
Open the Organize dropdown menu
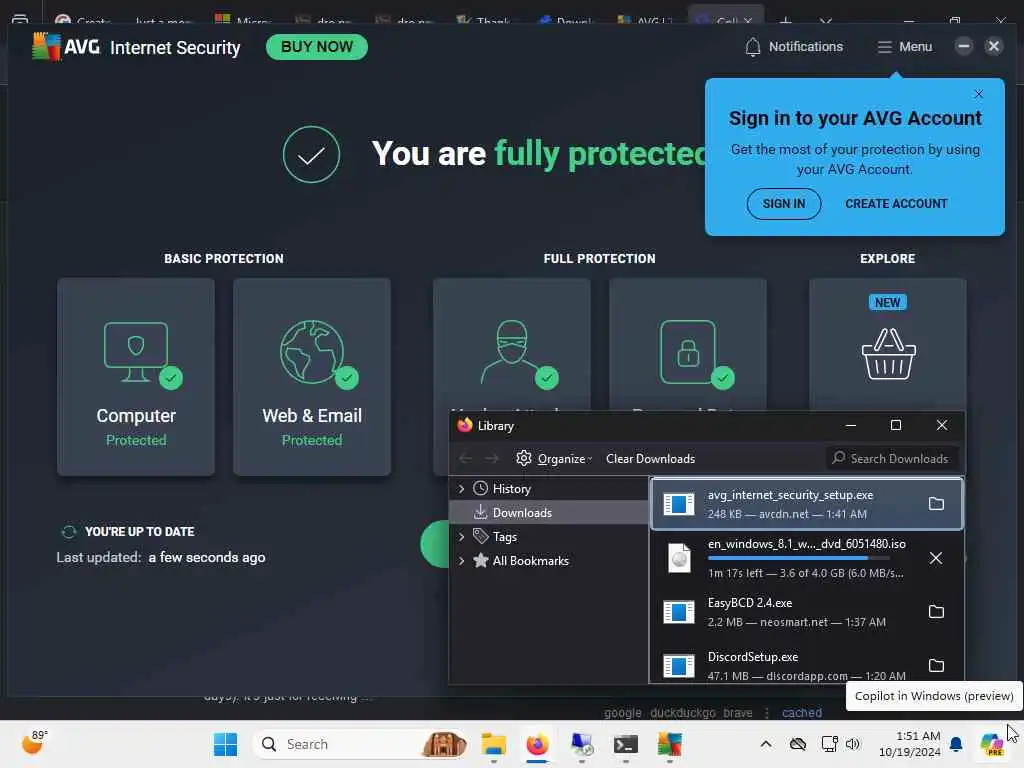click(x=554, y=458)
